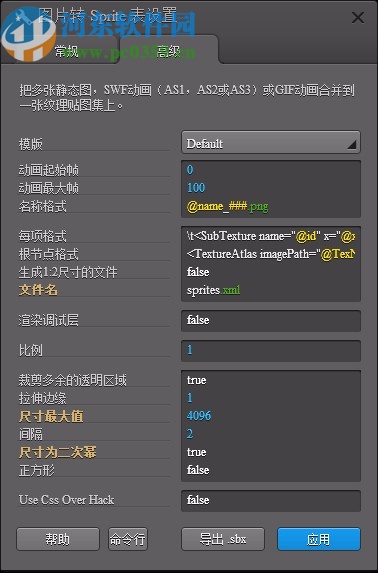Select the 比例 label
Viewport: 378px width, 573px height.
click(31, 350)
